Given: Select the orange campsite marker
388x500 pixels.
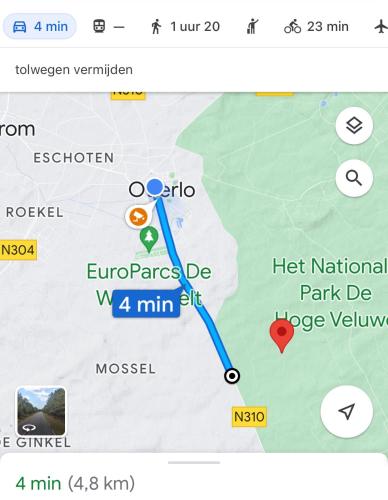Looking at the screenshot, I should pyautogui.click(x=138, y=217).
